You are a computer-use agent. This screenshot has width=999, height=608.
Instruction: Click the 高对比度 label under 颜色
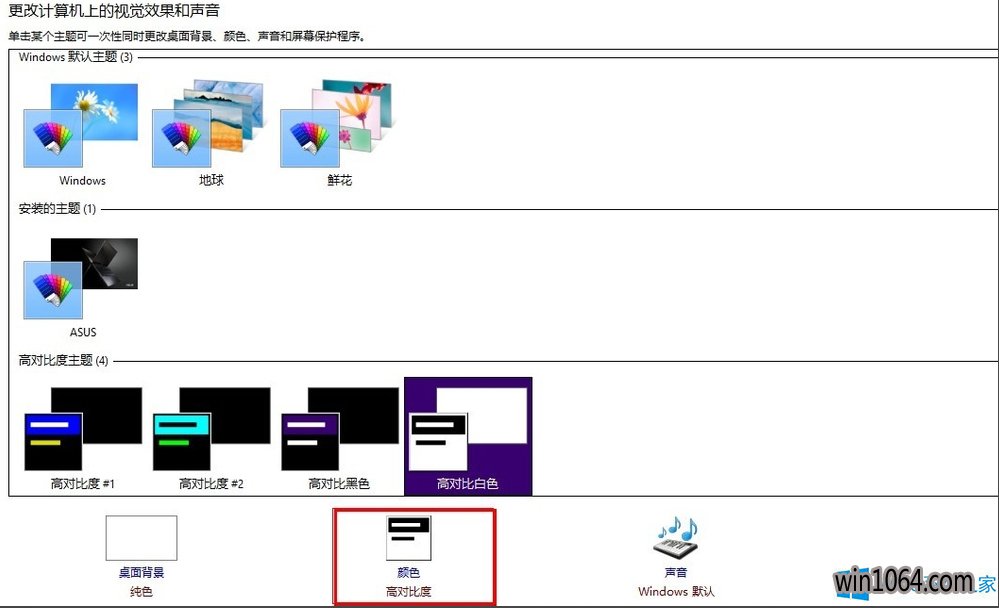click(x=408, y=591)
